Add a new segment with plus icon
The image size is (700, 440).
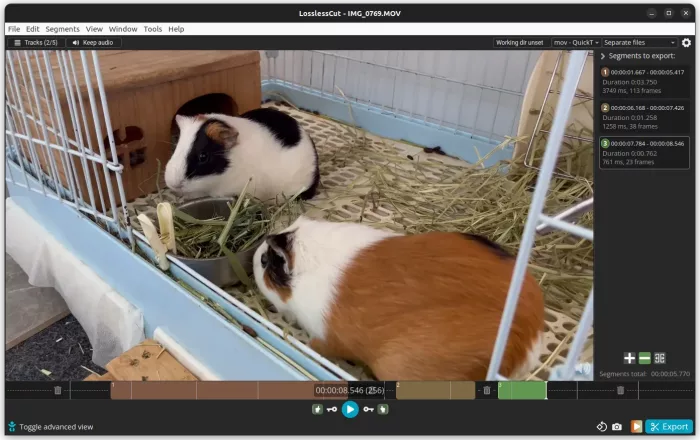click(x=629, y=358)
